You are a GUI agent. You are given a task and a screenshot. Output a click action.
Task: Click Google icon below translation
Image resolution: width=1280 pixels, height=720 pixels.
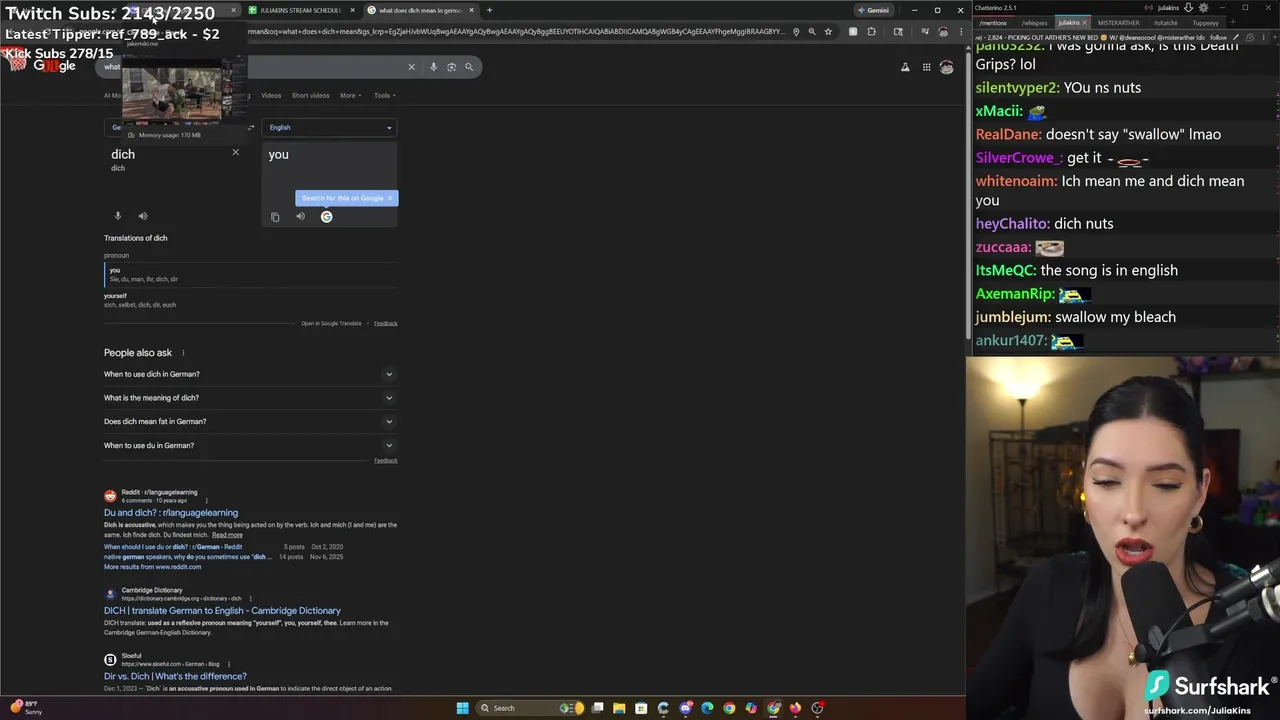326,216
